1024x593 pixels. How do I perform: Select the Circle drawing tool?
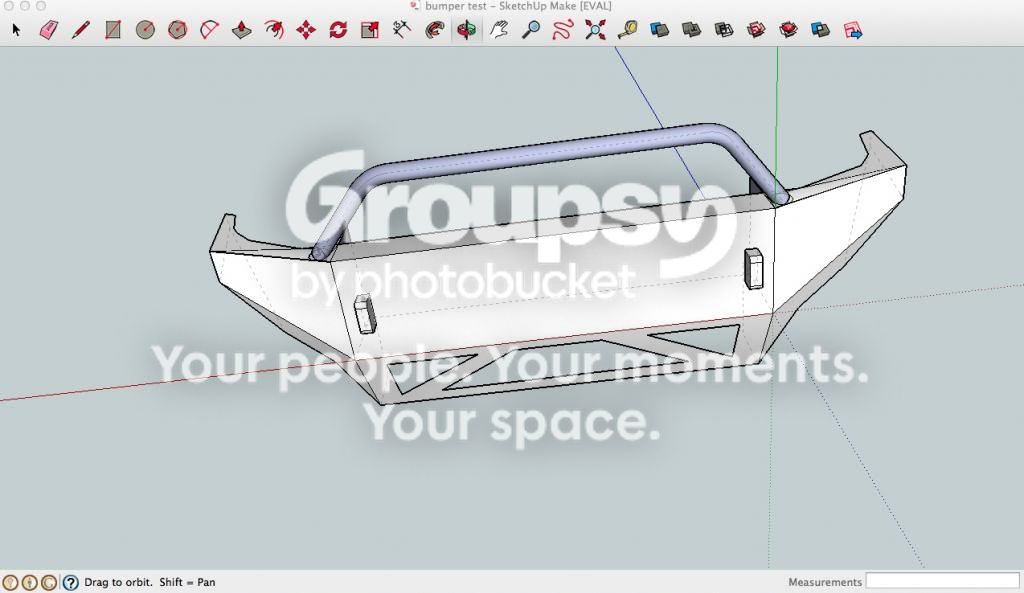tap(145, 30)
